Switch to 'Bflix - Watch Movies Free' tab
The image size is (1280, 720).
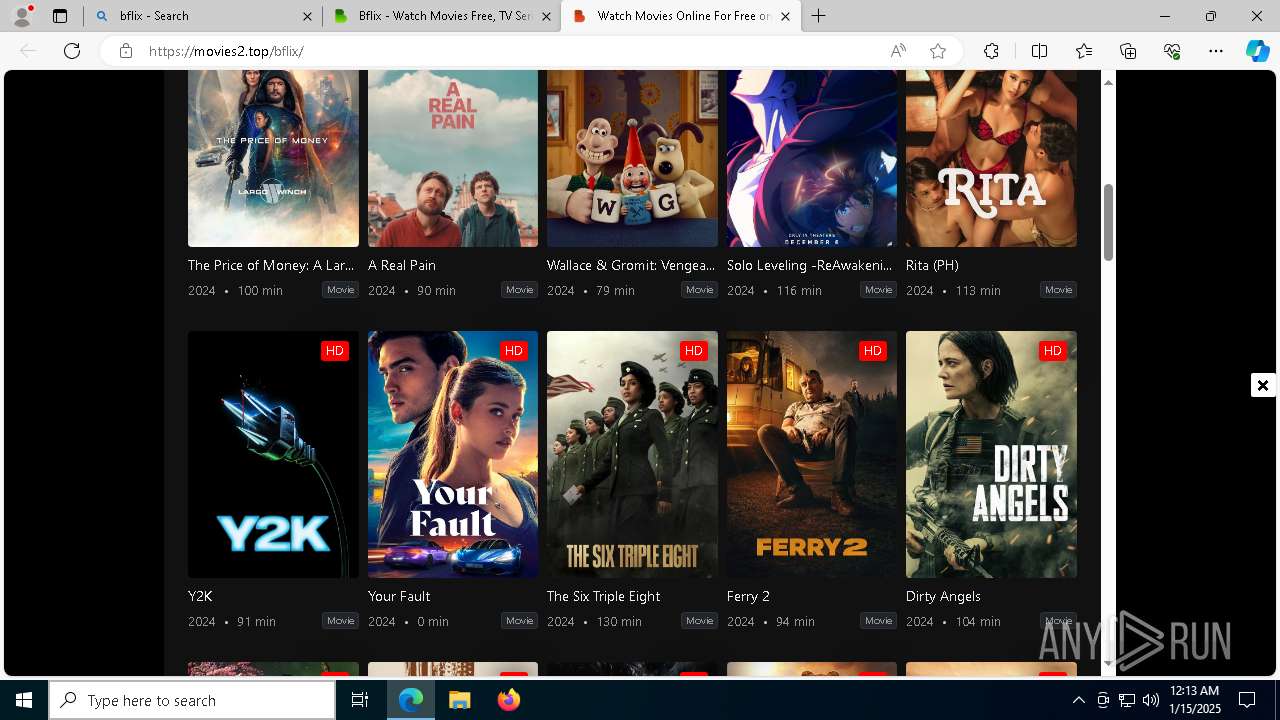tap(441, 16)
